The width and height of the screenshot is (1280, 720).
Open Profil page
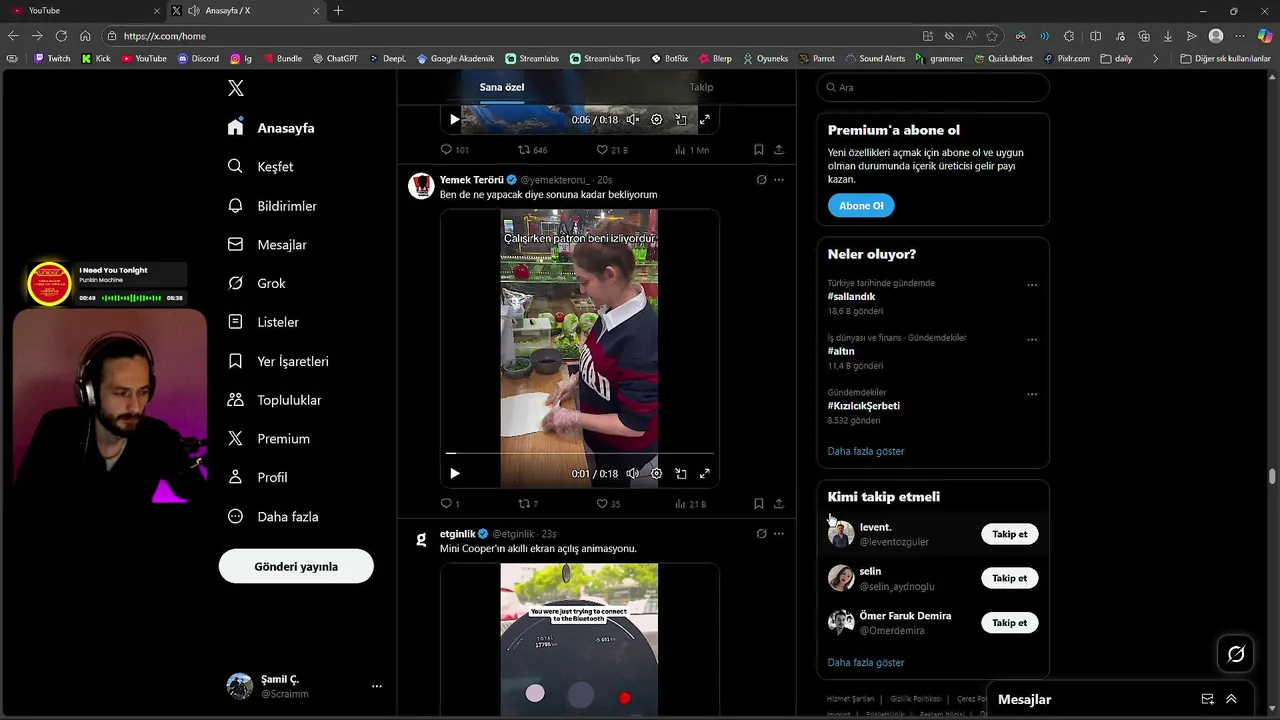(x=257, y=477)
